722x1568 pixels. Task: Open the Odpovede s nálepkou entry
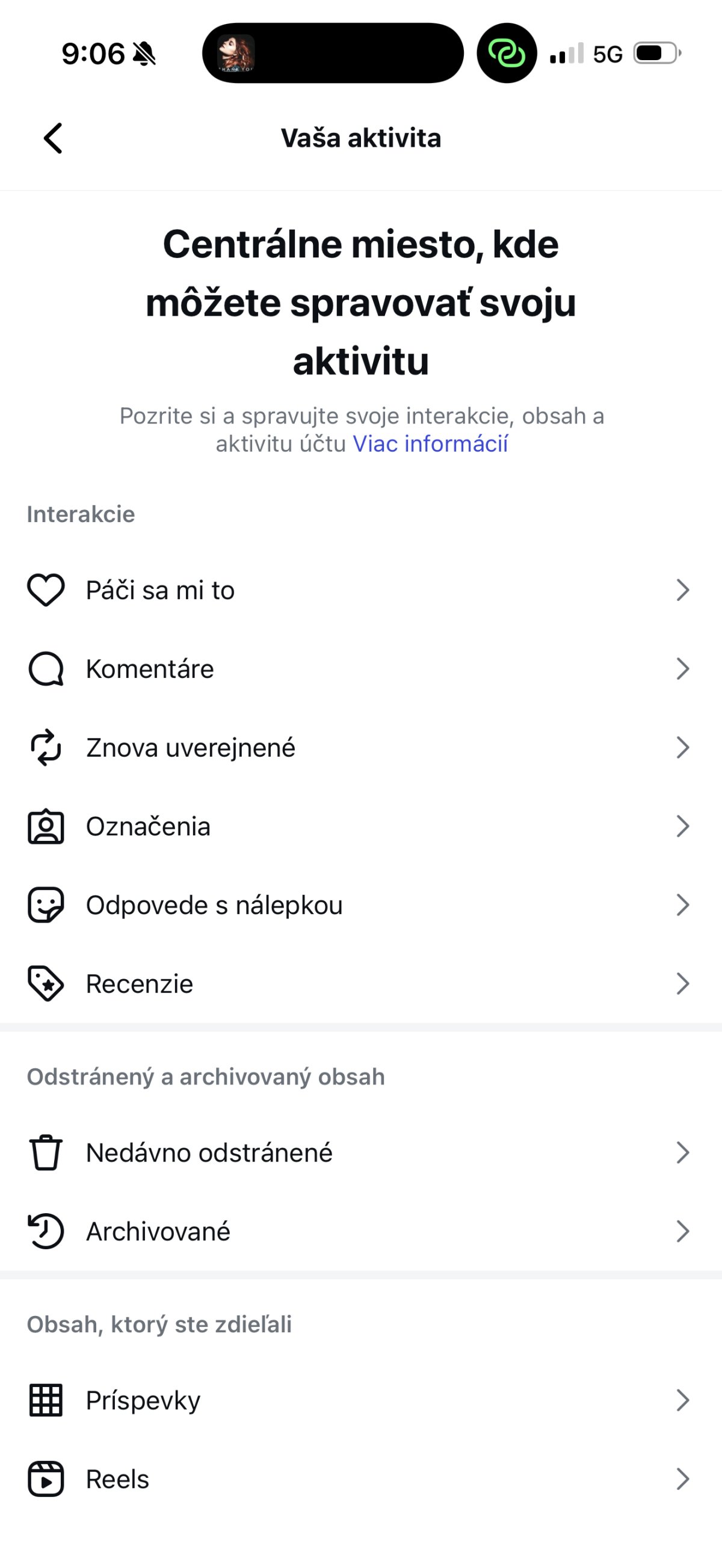point(214,905)
